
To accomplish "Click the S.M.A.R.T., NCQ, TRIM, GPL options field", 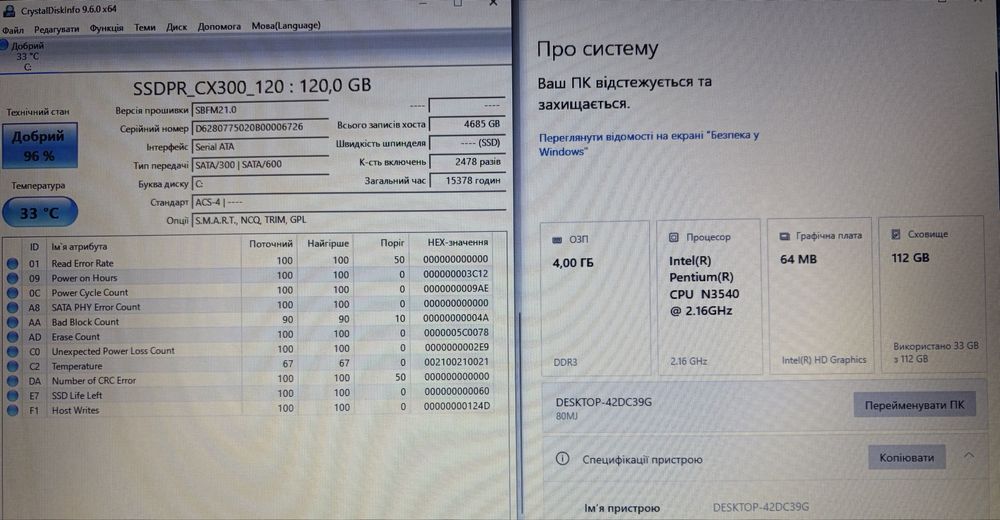I will [348, 220].
